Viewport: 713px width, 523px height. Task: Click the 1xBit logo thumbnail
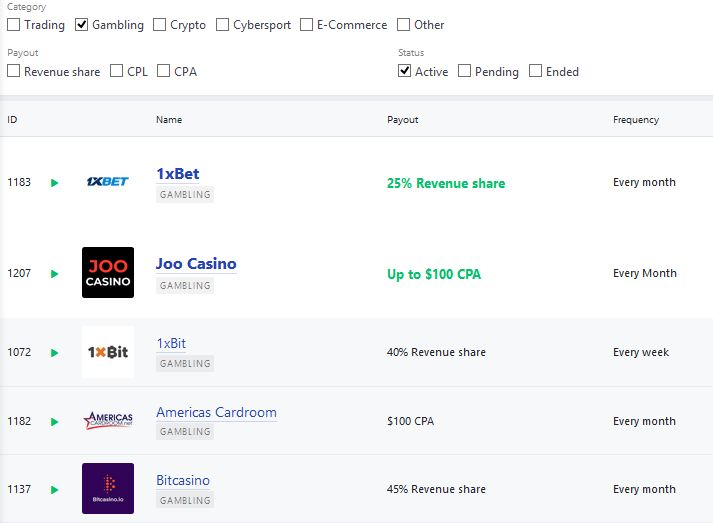pos(108,352)
